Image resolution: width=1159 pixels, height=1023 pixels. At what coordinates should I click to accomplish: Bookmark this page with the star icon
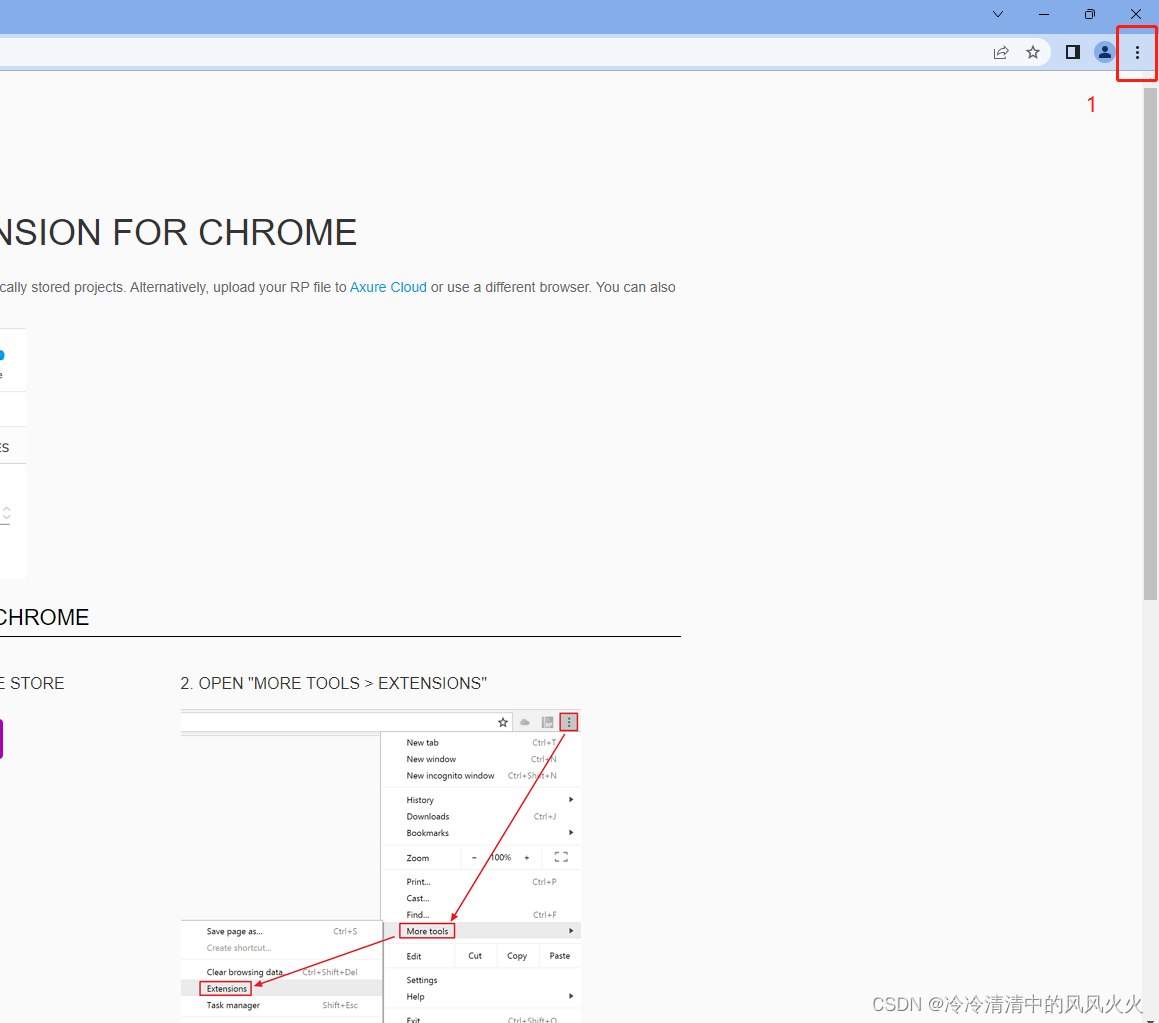click(1033, 52)
